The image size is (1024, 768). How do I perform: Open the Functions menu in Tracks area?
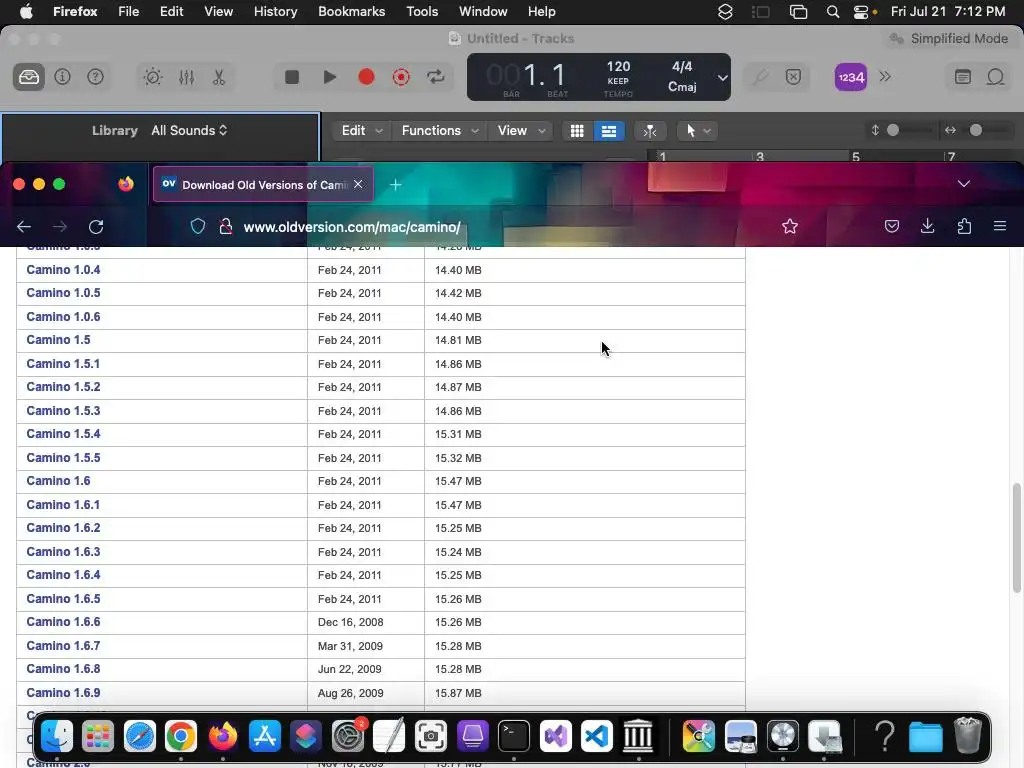pyautogui.click(x=440, y=131)
